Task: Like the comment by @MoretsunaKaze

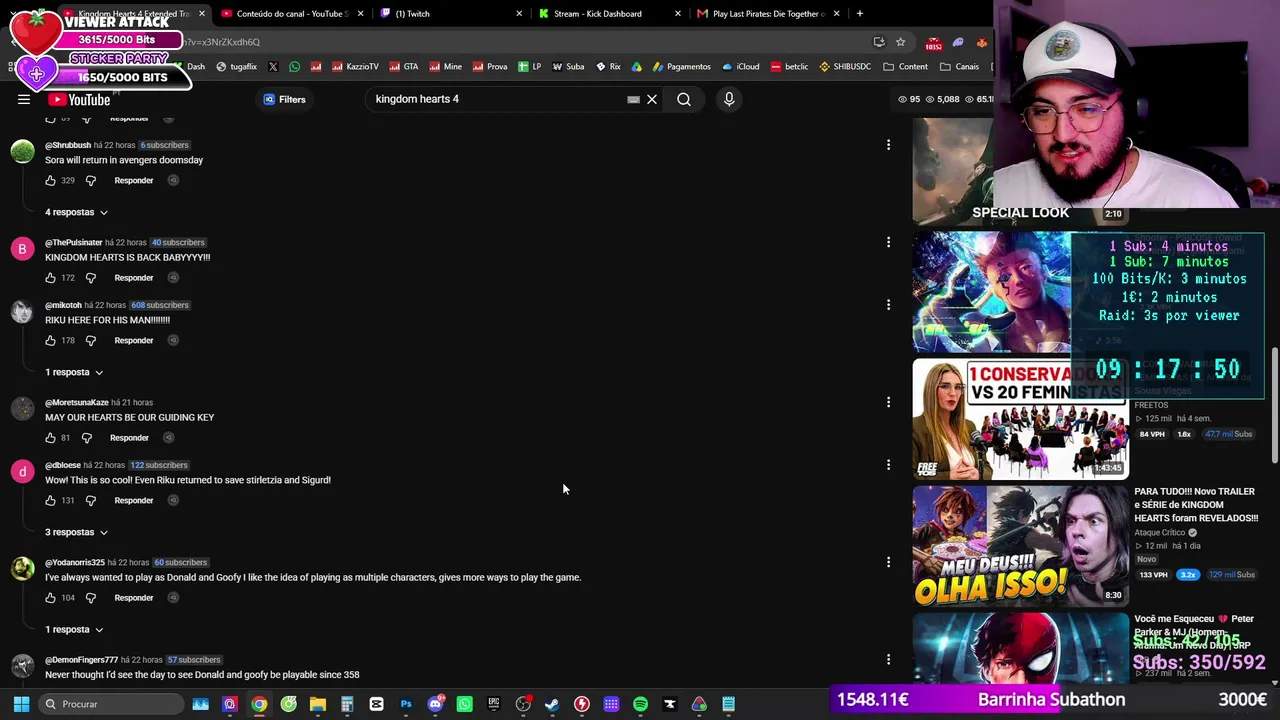Action: pyautogui.click(x=50, y=437)
